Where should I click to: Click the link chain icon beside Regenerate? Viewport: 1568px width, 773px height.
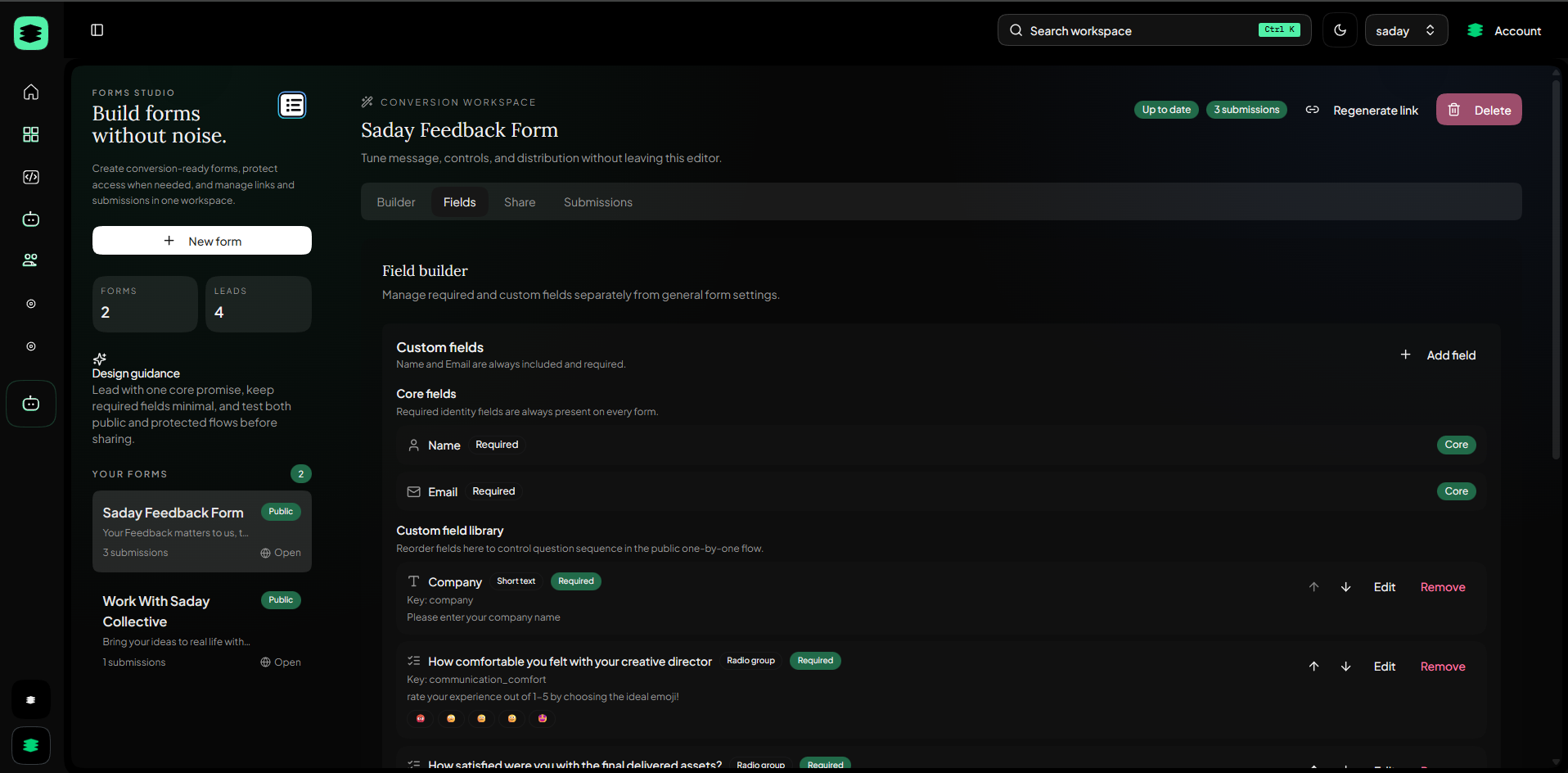[x=1312, y=110]
